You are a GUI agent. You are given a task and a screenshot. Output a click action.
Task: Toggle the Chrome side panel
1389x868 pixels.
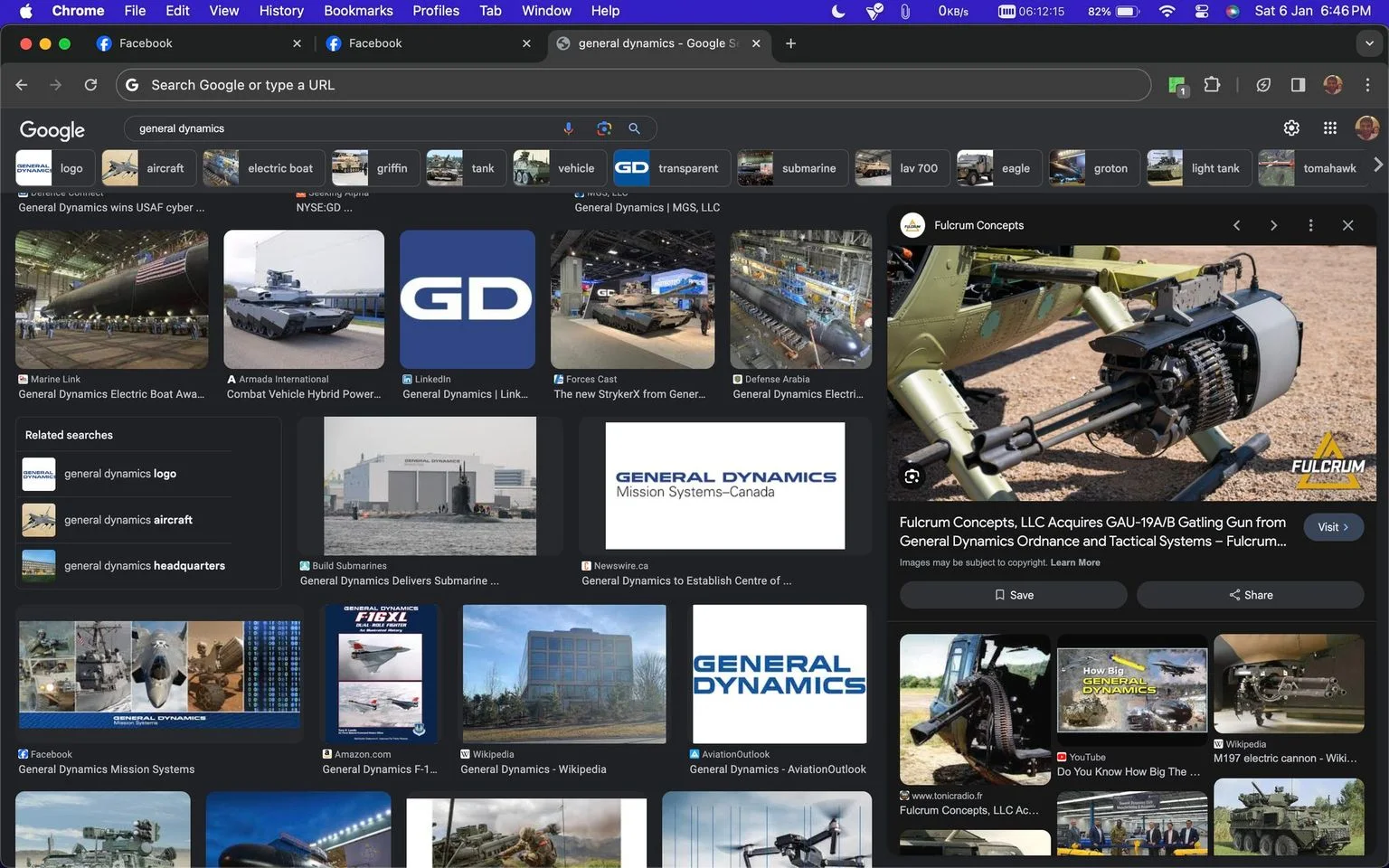tap(1298, 85)
